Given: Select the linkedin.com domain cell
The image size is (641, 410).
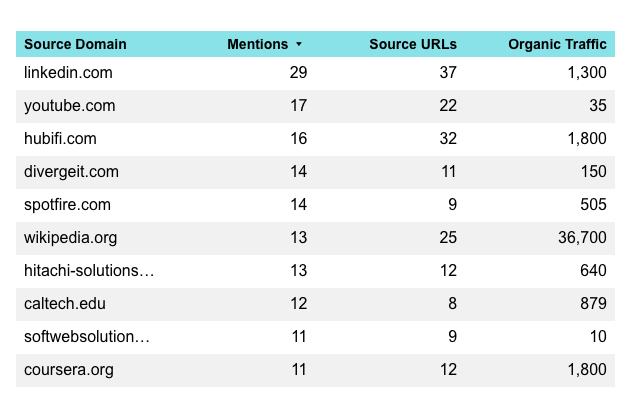Looking at the screenshot, I should point(68,73).
